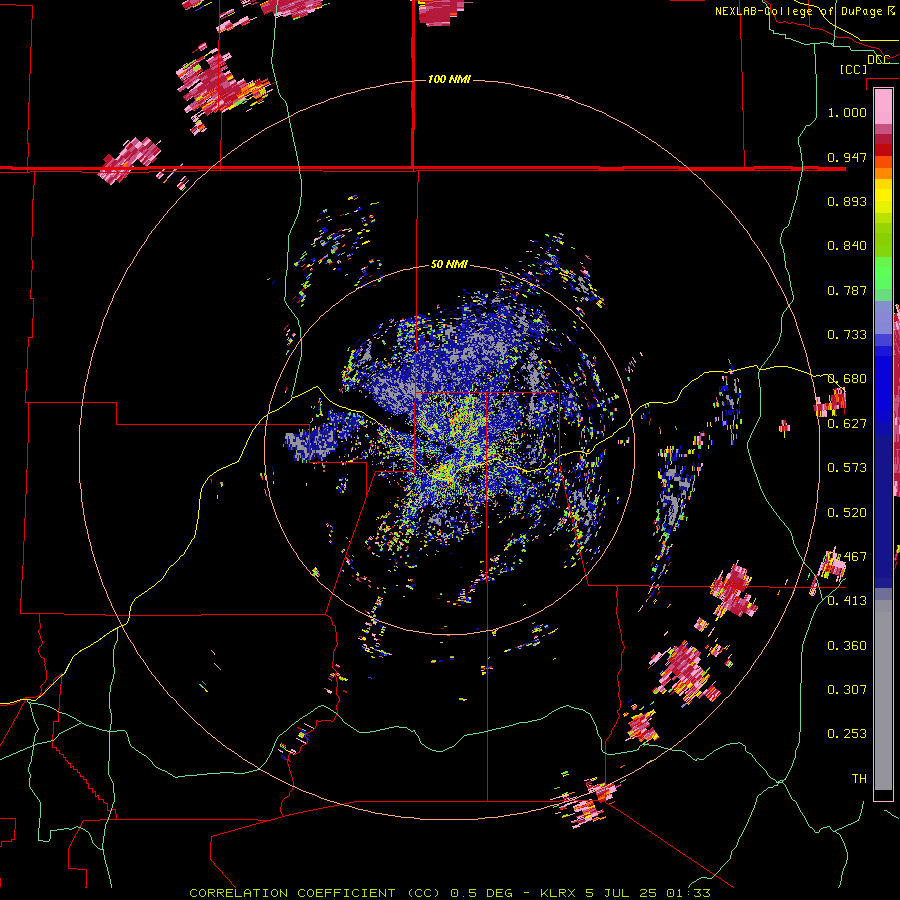Pick the light pink top color bar segment
Screen dimensions: 900x900
(883, 106)
